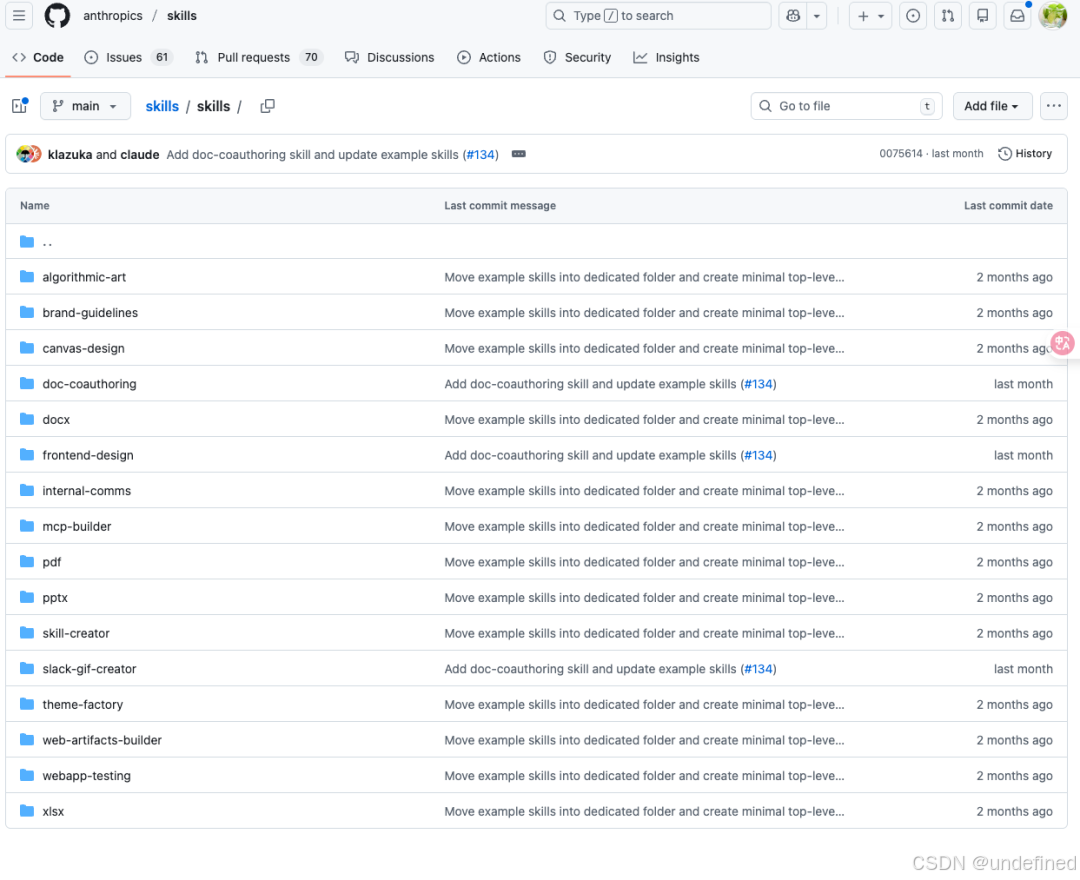Image resolution: width=1080 pixels, height=880 pixels.
Task: Open the user profile avatar menu
Action: tap(1052, 15)
